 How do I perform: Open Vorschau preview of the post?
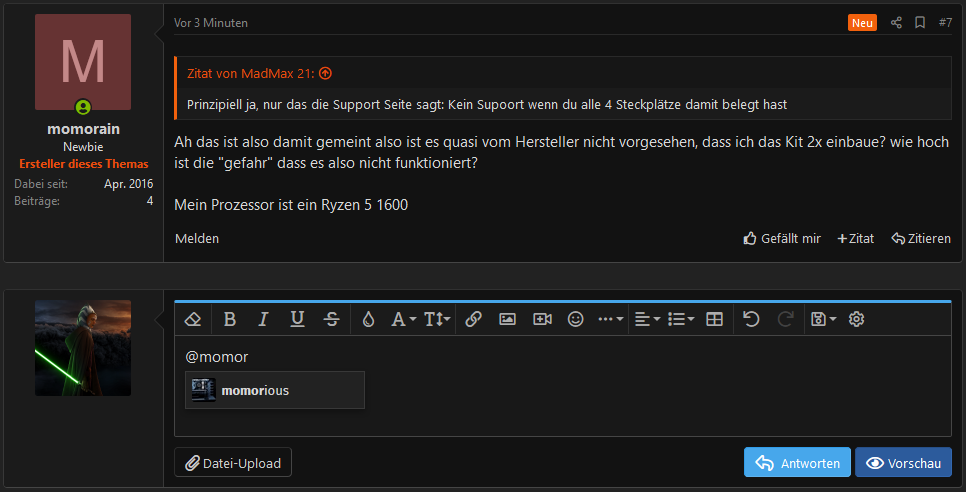pyautogui.click(x=903, y=462)
